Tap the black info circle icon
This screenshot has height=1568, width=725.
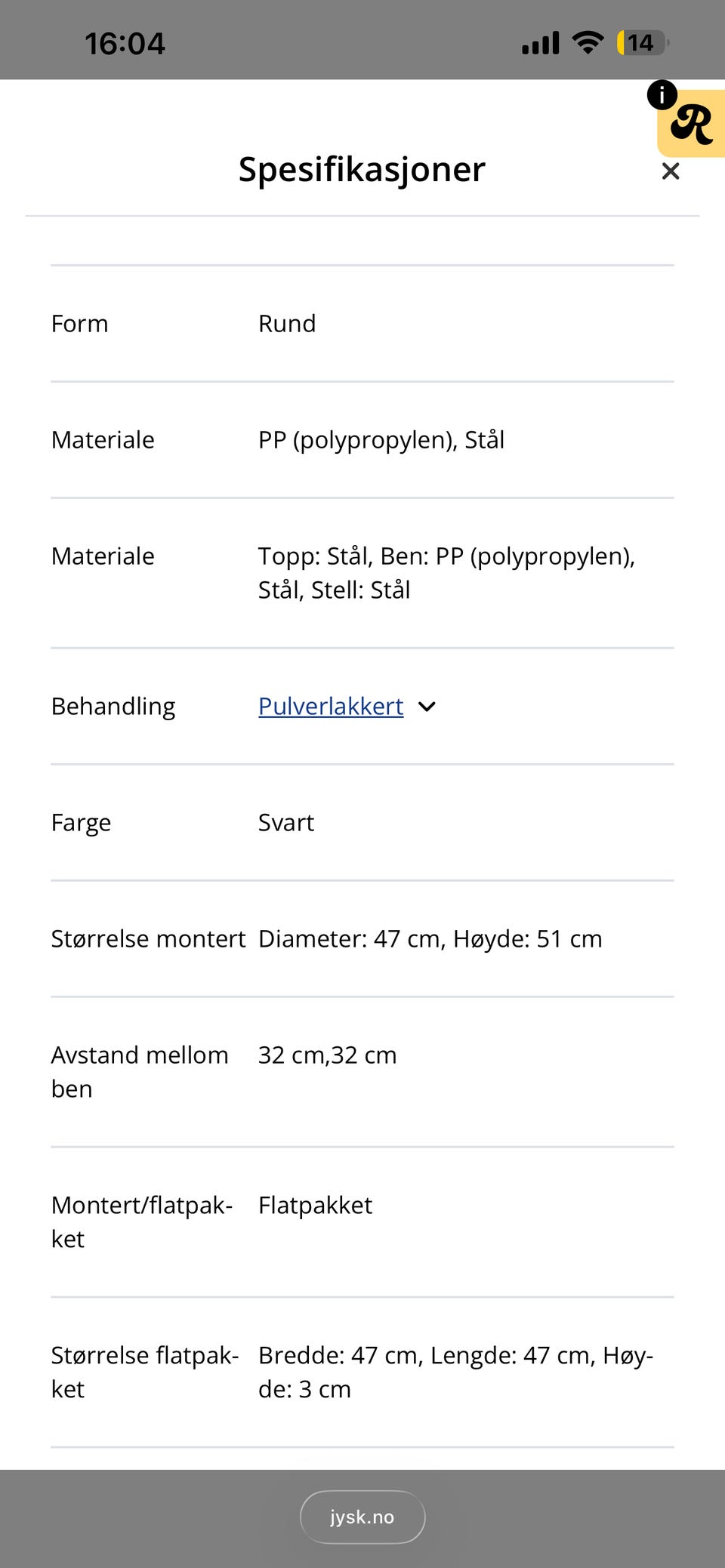(662, 95)
